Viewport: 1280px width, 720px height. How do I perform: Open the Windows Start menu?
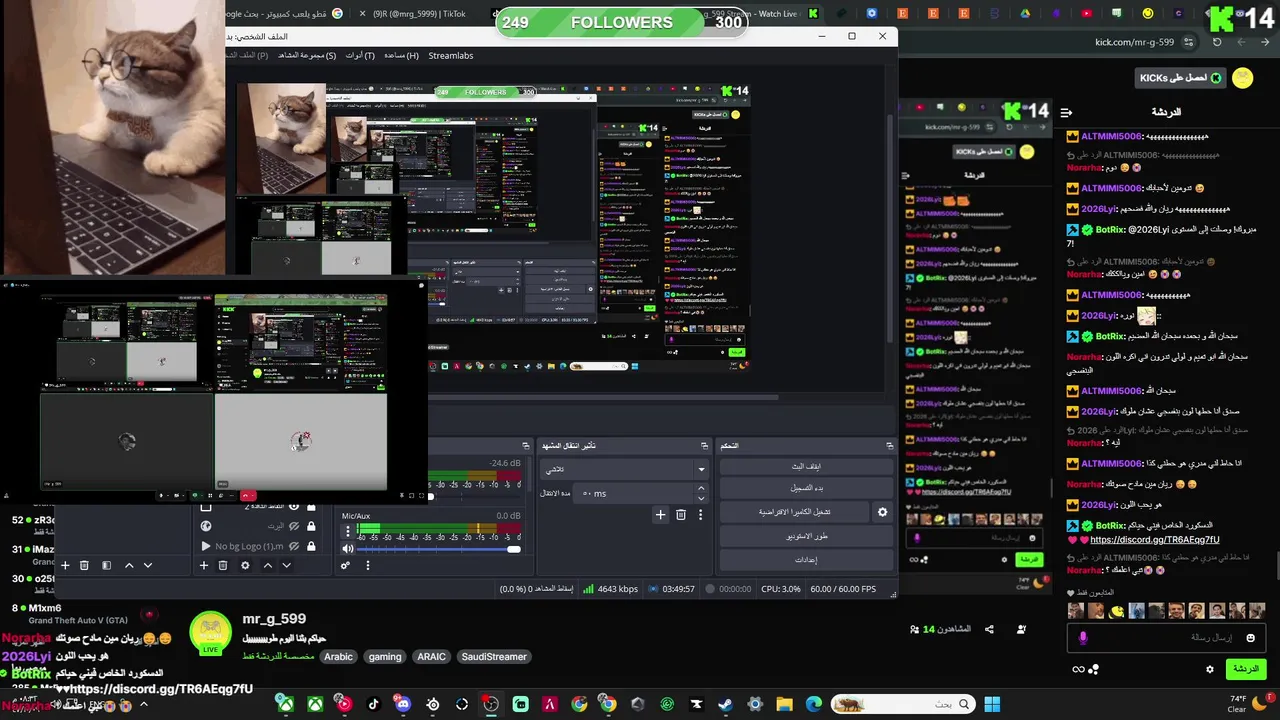pos(992,704)
